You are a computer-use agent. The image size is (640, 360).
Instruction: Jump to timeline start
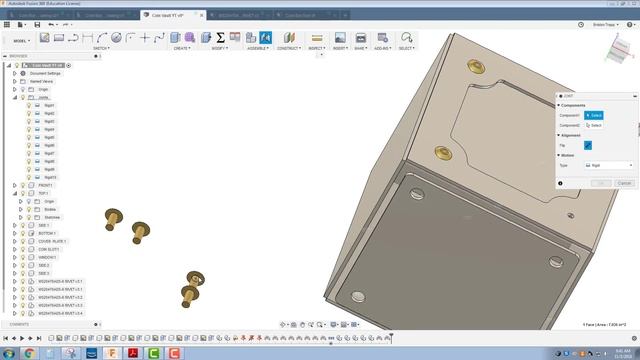[x=6, y=338]
